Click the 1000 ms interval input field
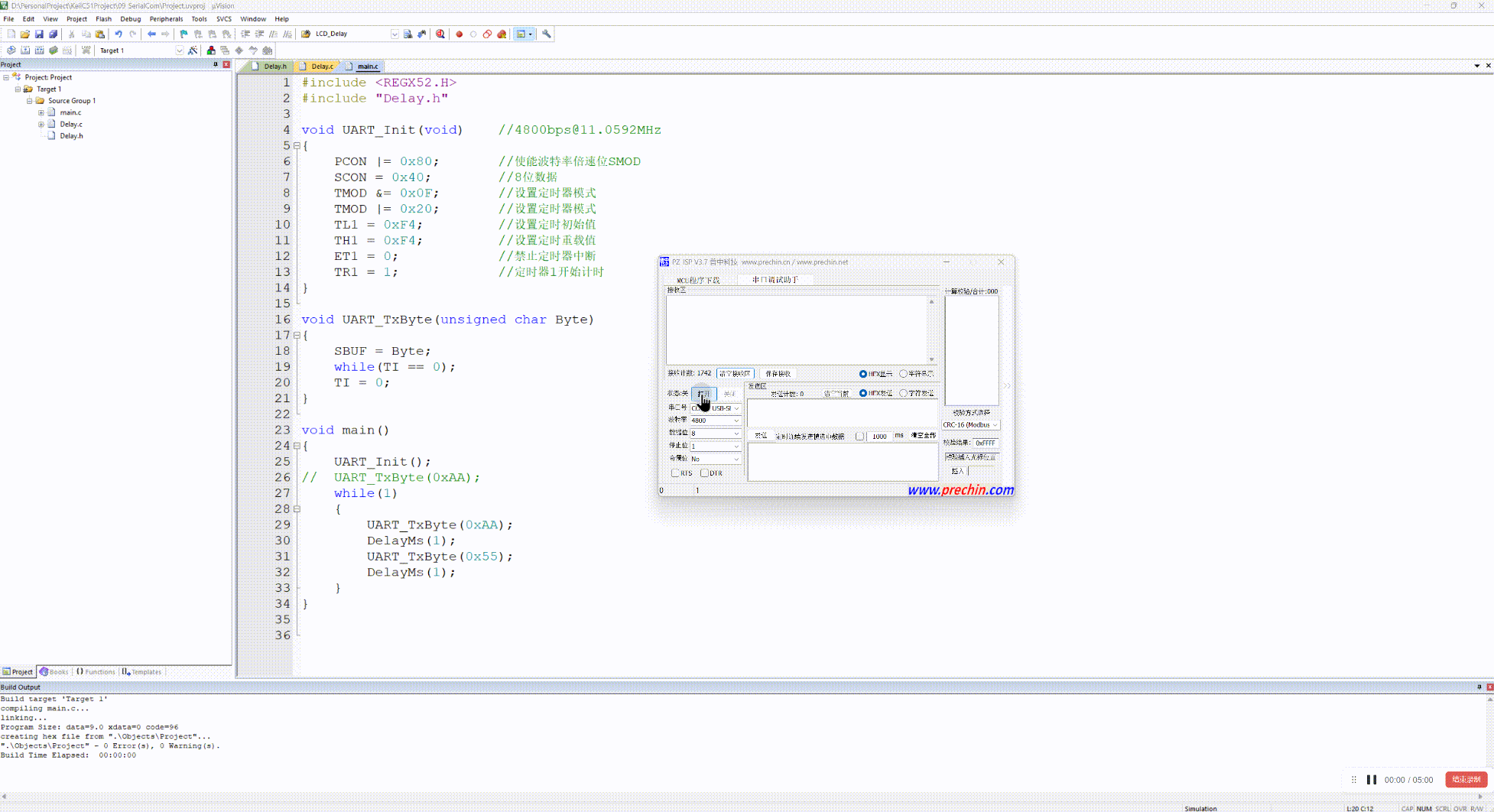 click(x=879, y=437)
